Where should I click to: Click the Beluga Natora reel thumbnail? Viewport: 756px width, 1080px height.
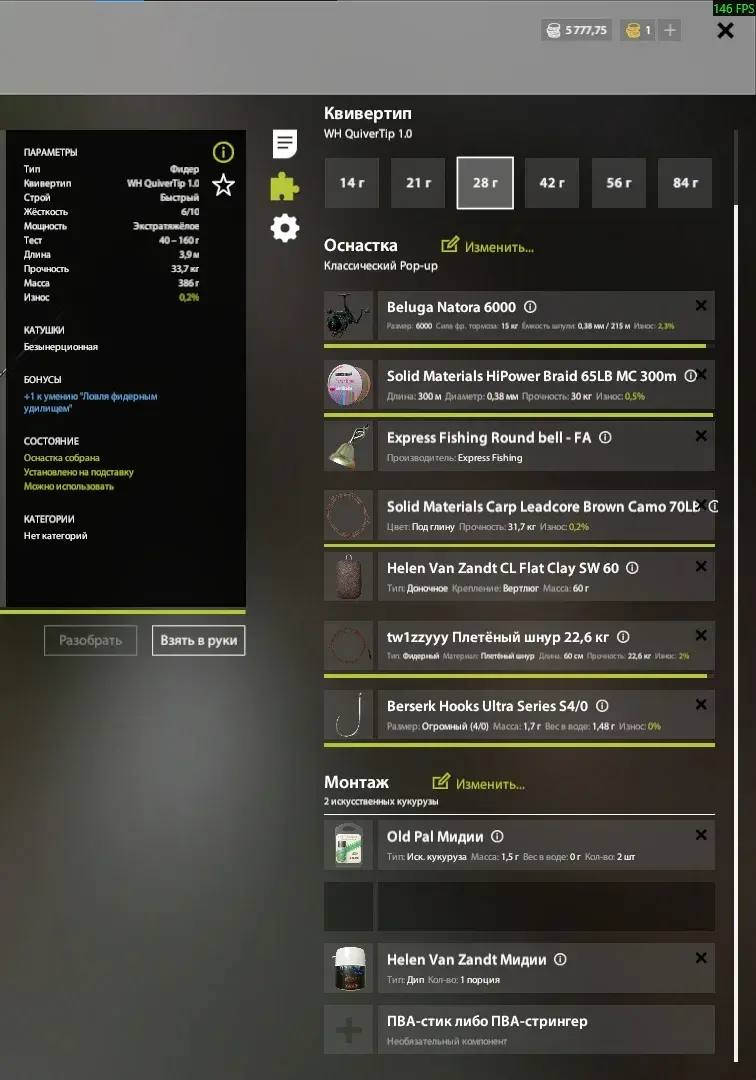tap(348, 315)
